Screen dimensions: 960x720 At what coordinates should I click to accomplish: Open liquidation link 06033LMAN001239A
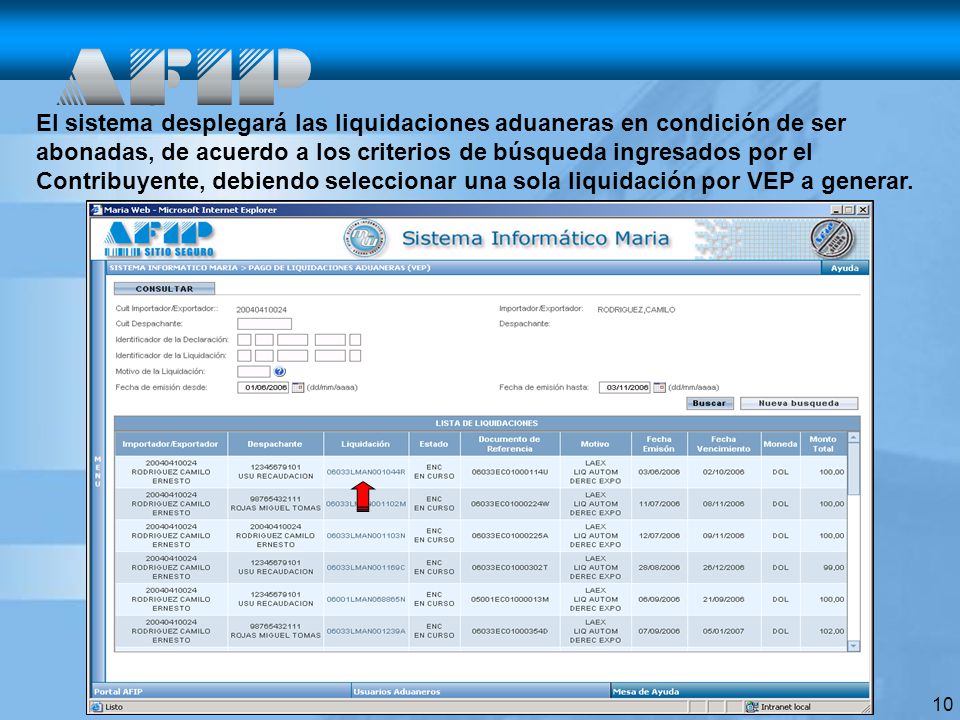click(x=366, y=631)
